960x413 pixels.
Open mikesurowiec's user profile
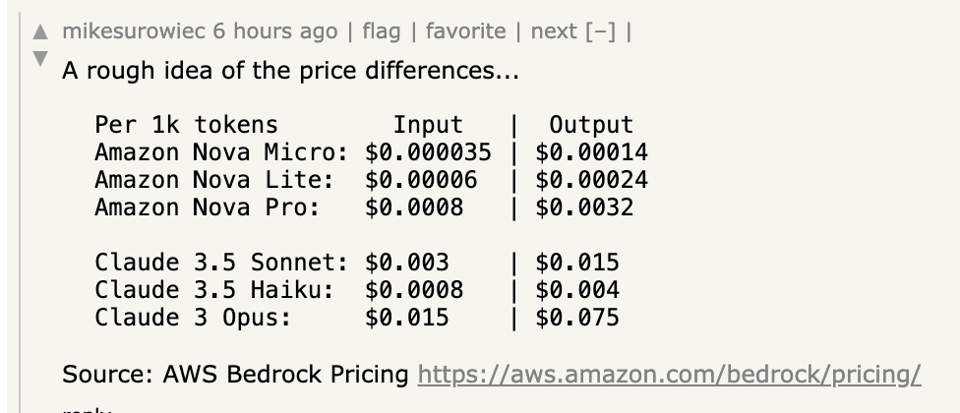click(x=133, y=31)
